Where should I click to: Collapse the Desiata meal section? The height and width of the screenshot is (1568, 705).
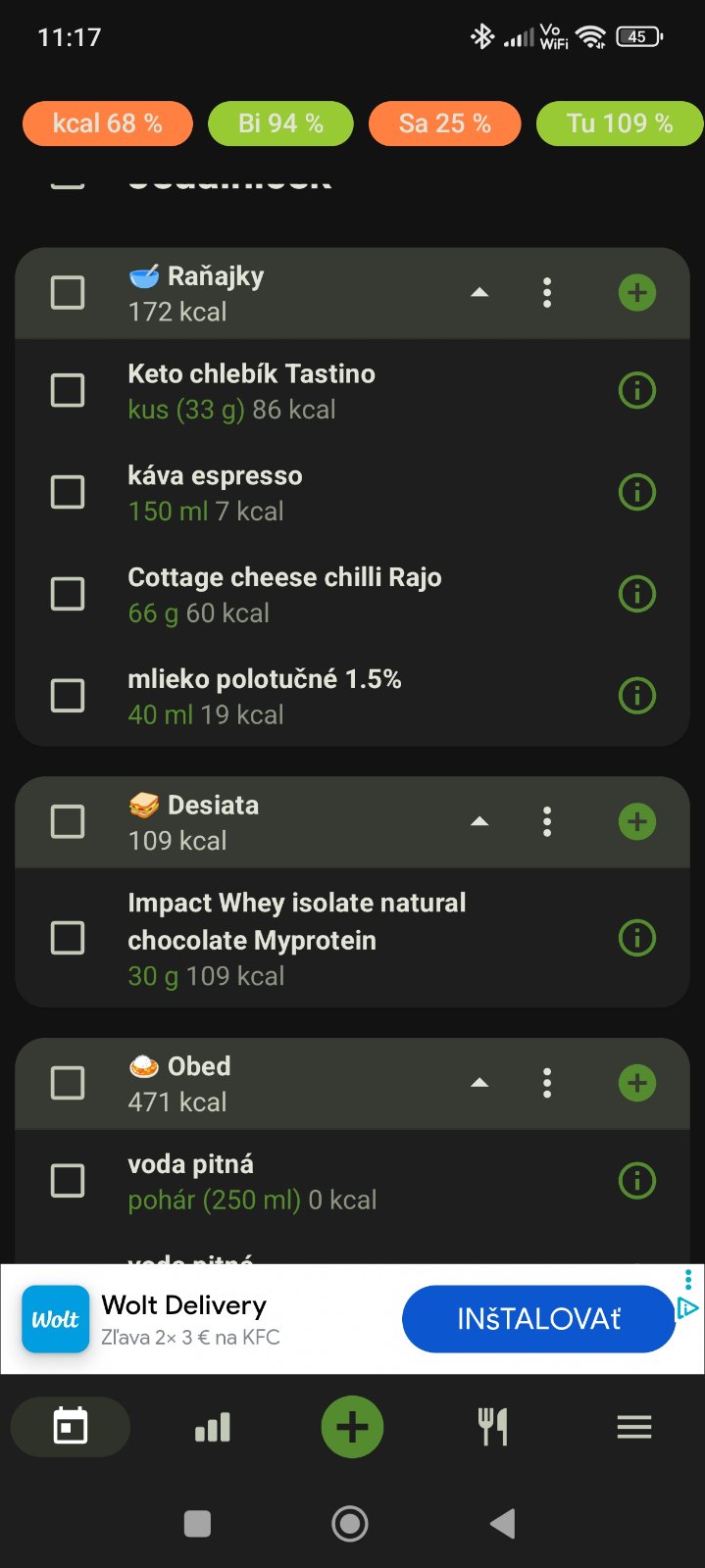click(x=479, y=821)
